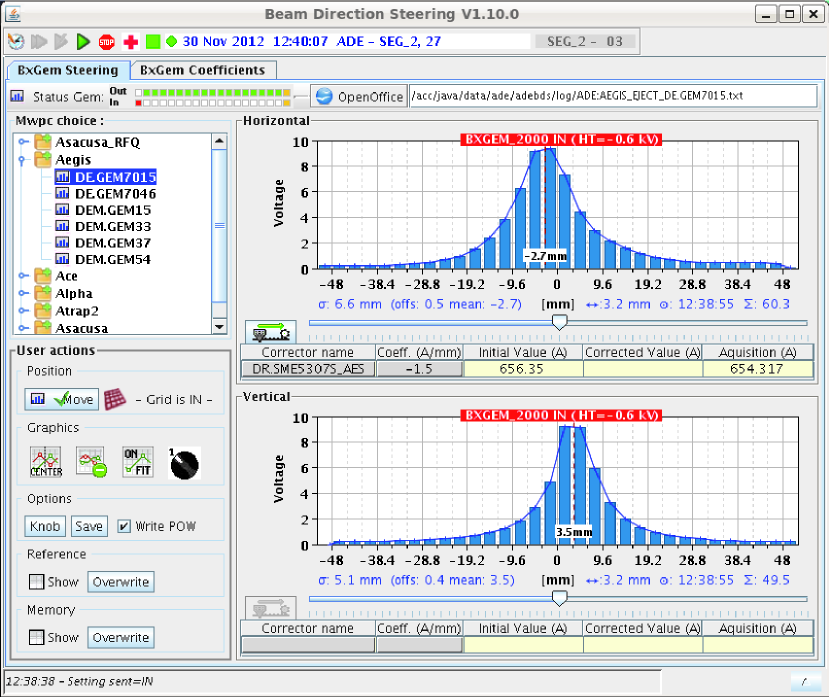The image size is (830, 699).
Task: Click the red grid icon beside Move
Action: click(116, 399)
